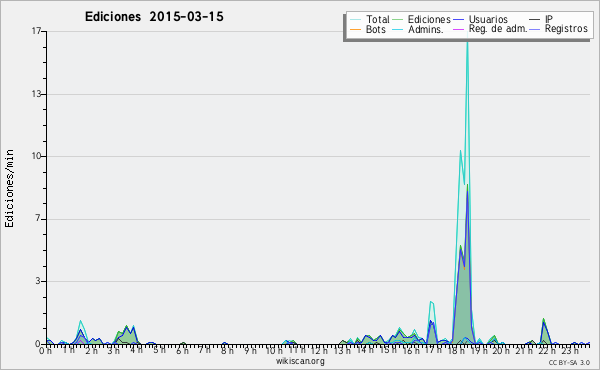Click the y-axis value 13
This screenshot has height=370, width=600.
click(x=36, y=94)
